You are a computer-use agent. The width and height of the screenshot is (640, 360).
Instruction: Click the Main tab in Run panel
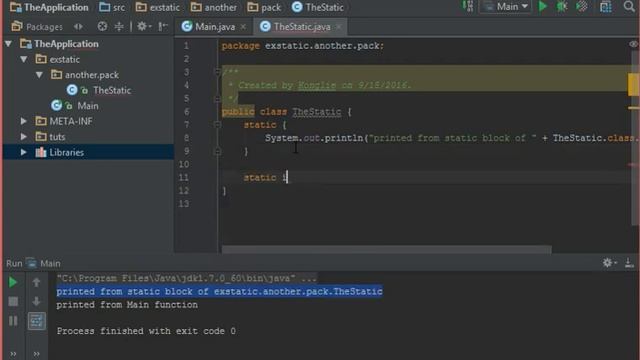point(43,263)
